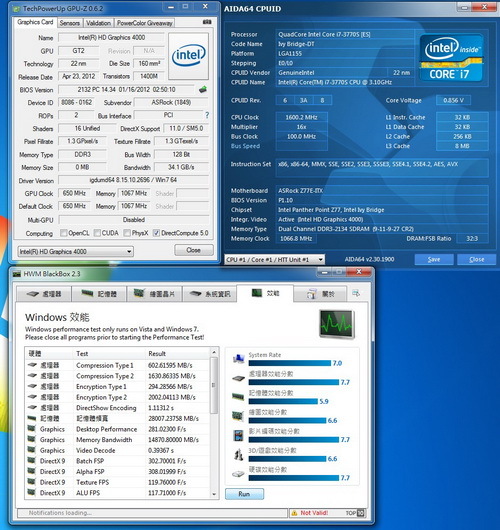Click the Save button in AIDA64 CPUID
Viewport: 500px width, 530px height.
[x=434, y=259]
